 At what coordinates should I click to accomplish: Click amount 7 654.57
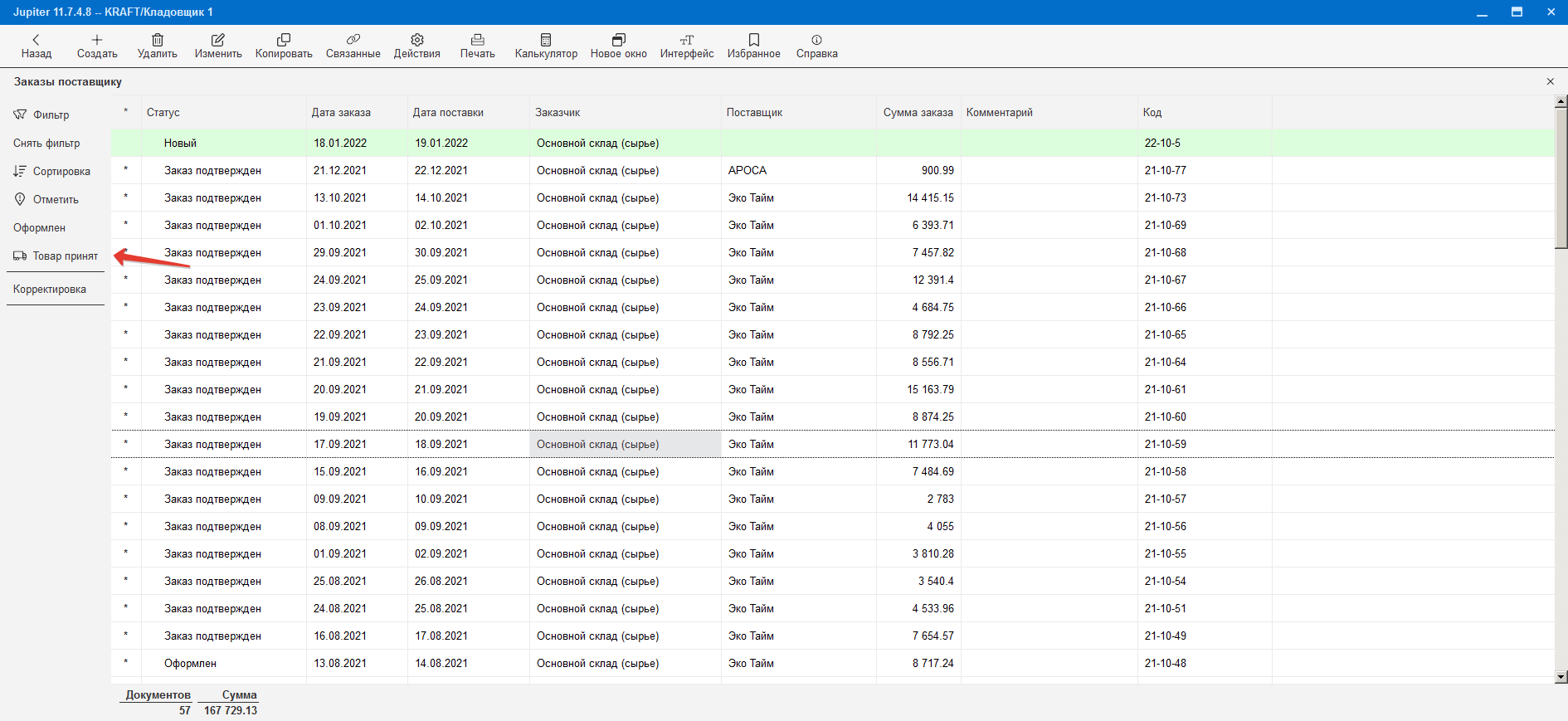(x=933, y=636)
